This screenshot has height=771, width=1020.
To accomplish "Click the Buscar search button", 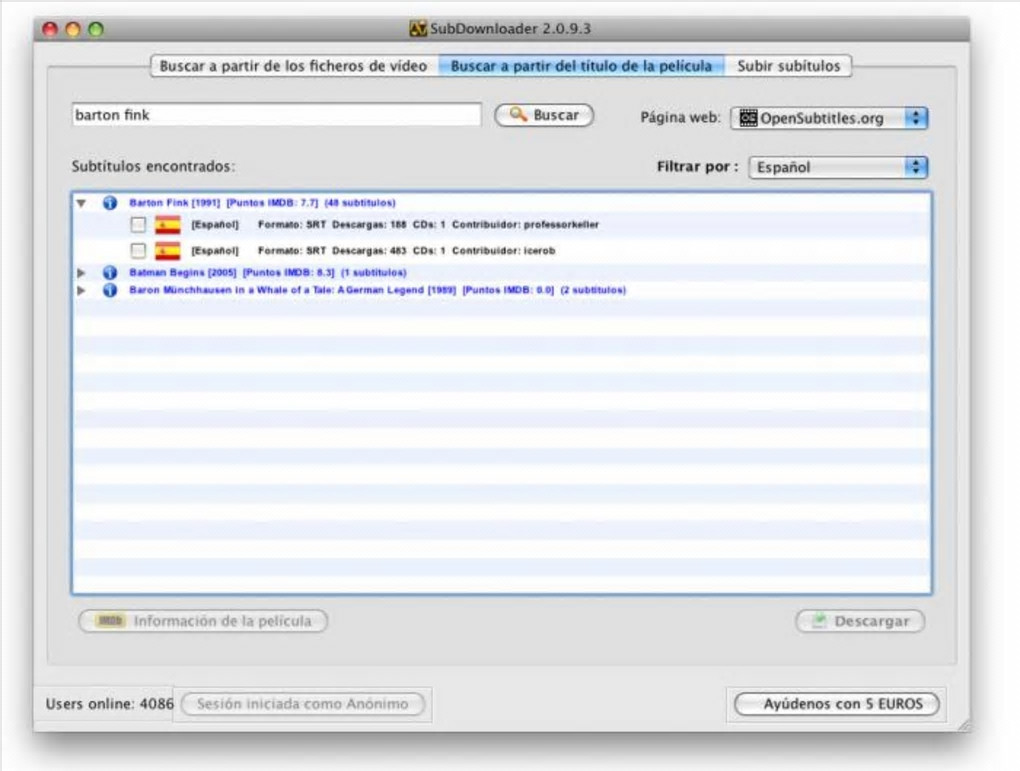I will point(544,115).
